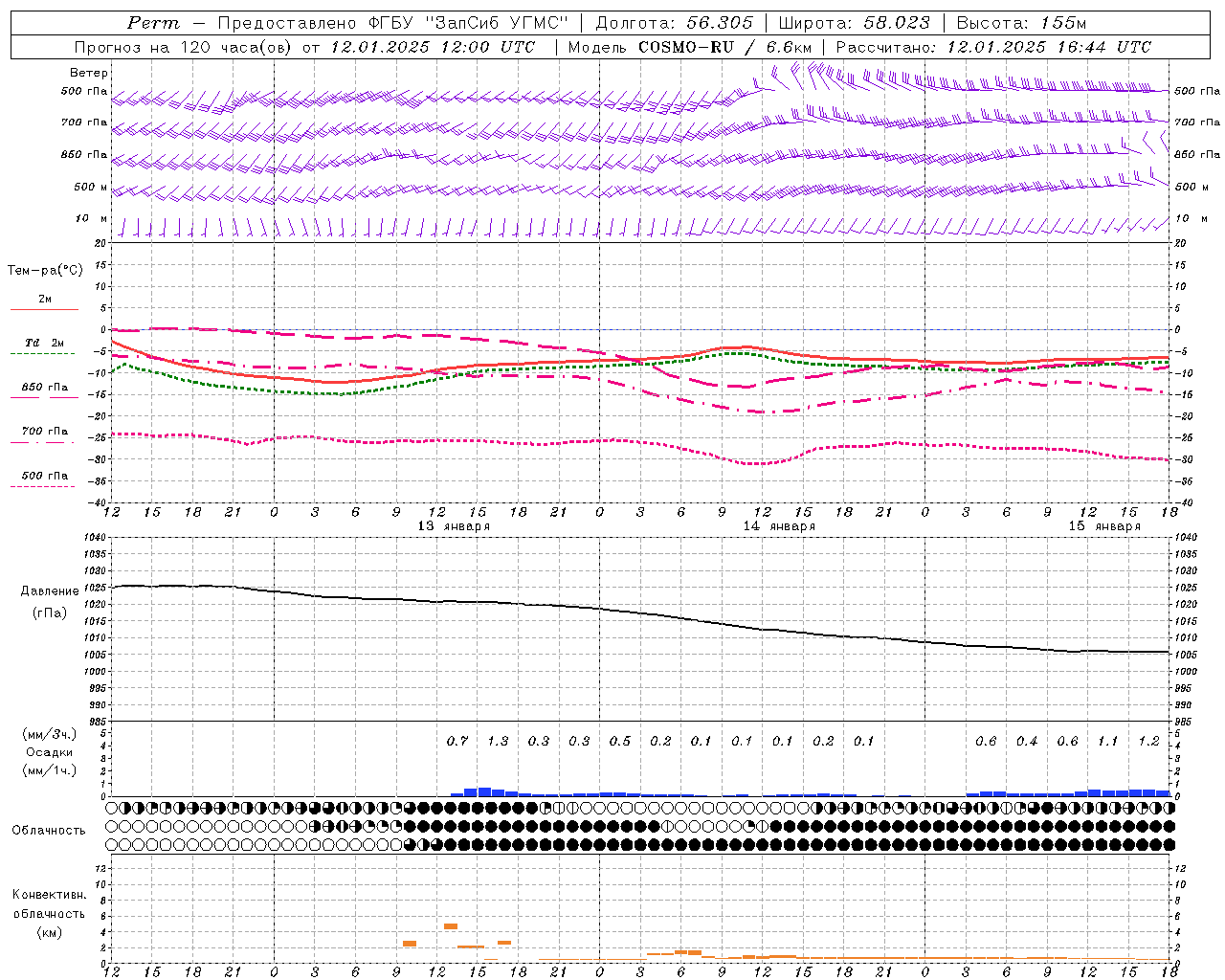This screenshot has width=1225, height=980.
Task: Click the "(мм/3ч.)" precipitation unit label
Action: pyautogui.click(x=50, y=734)
